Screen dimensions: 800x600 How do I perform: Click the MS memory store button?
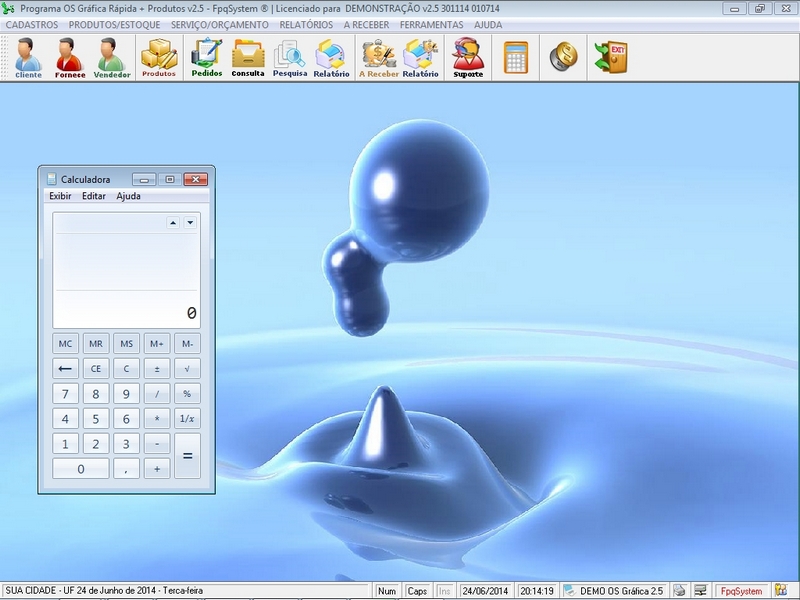127,343
